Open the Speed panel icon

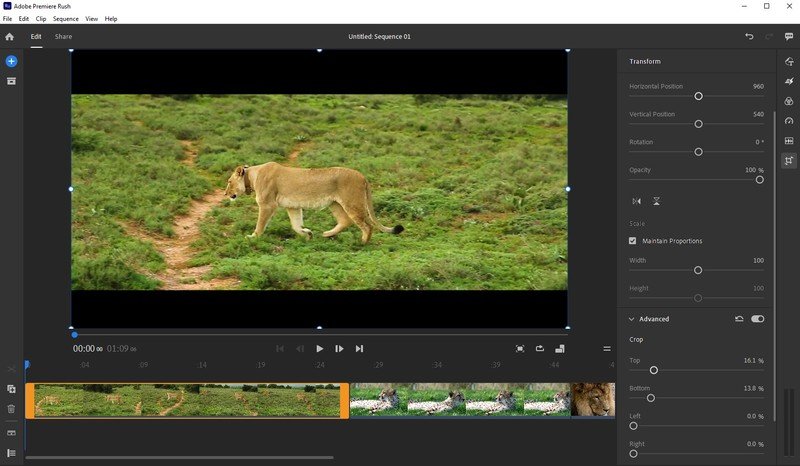tap(789, 121)
